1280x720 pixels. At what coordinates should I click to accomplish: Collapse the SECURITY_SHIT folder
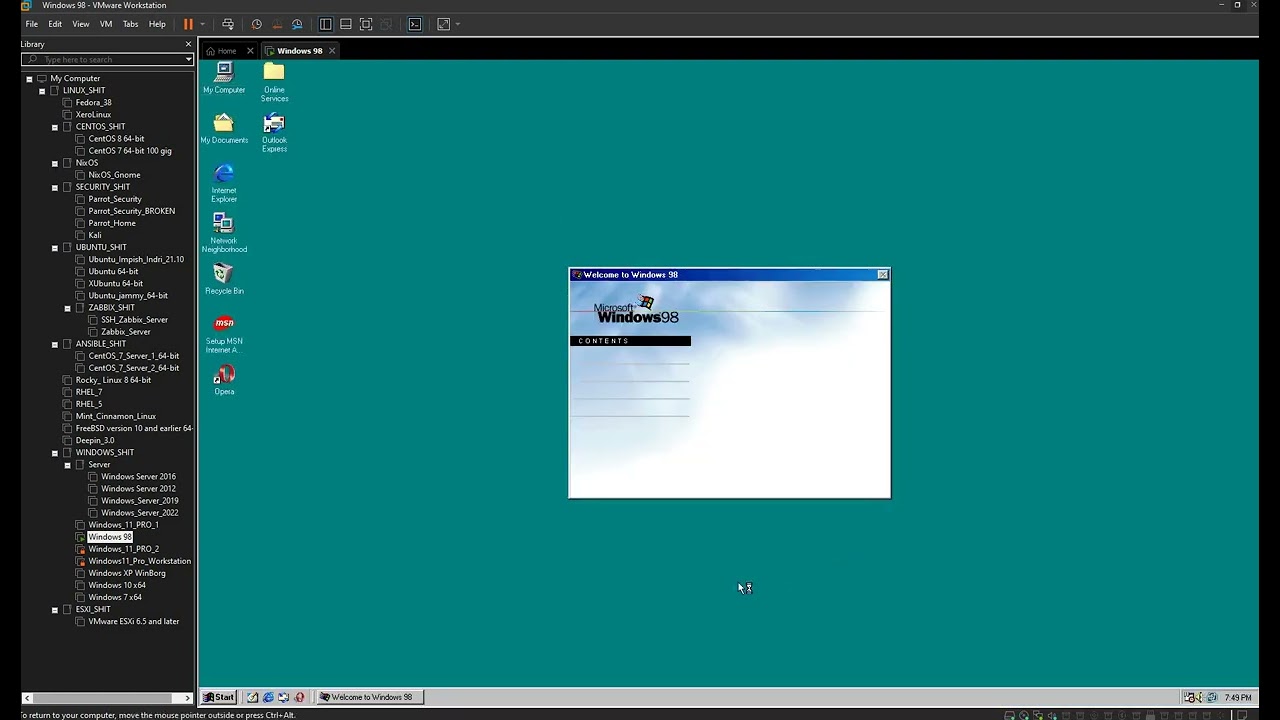[55, 187]
